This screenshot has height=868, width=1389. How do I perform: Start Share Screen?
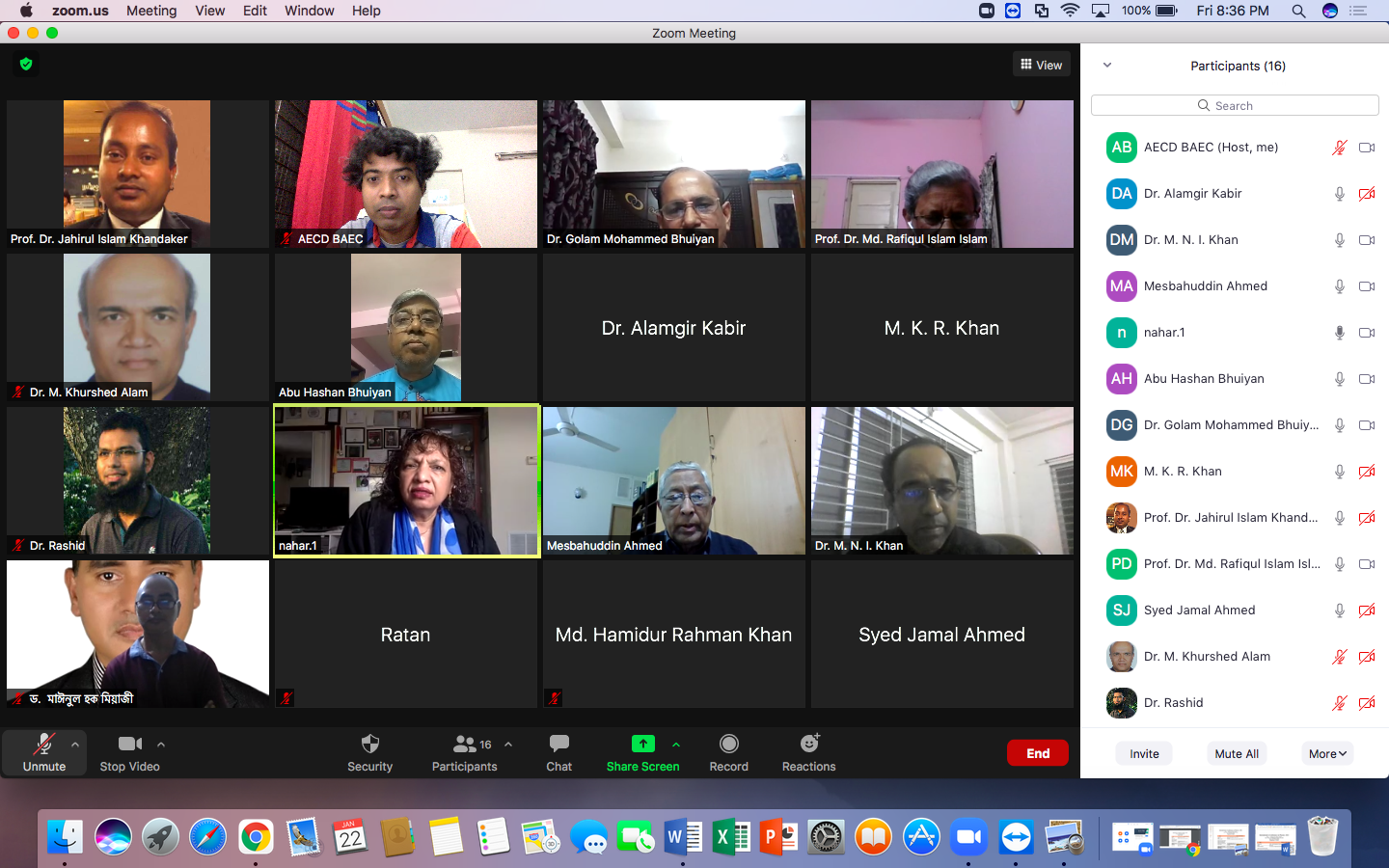click(x=642, y=752)
